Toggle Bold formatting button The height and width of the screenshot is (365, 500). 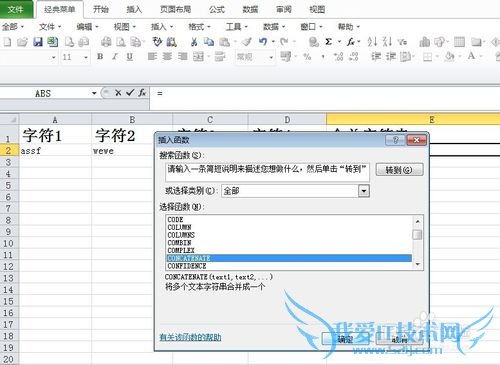coord(100,57)
